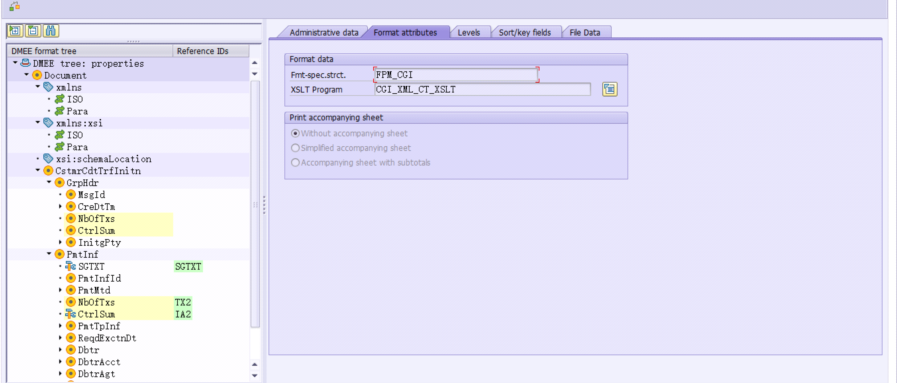Expand the Dbtr node arrow
Image resolution: width=899 pixels, height=384 pixels.
60,350
